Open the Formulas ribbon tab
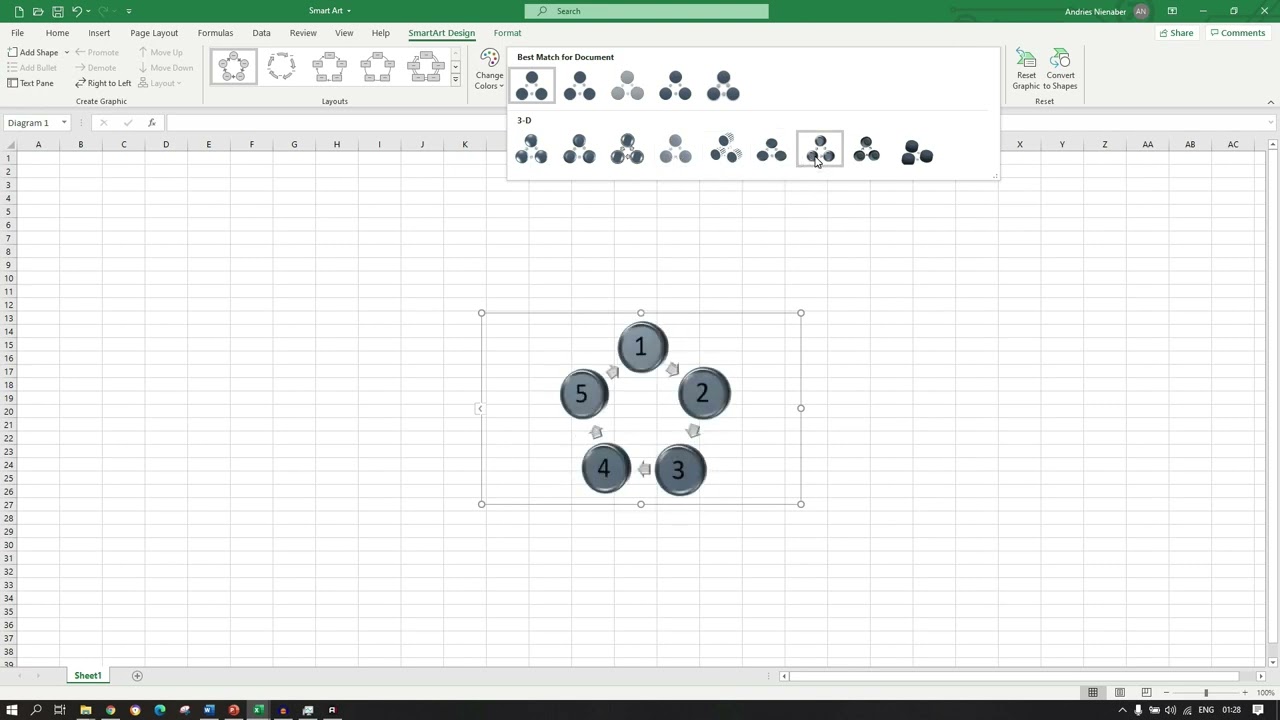Screen dimensions: 1280x720 click(x=215, y=33)
